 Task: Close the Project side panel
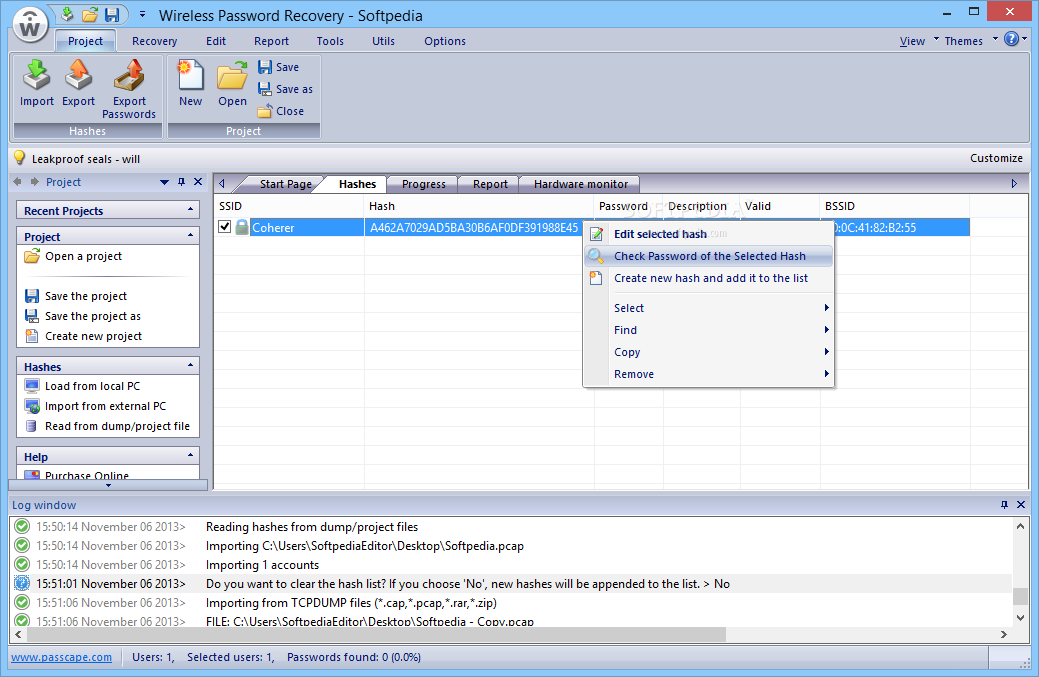pyautogui.click(x=197, y=182)
